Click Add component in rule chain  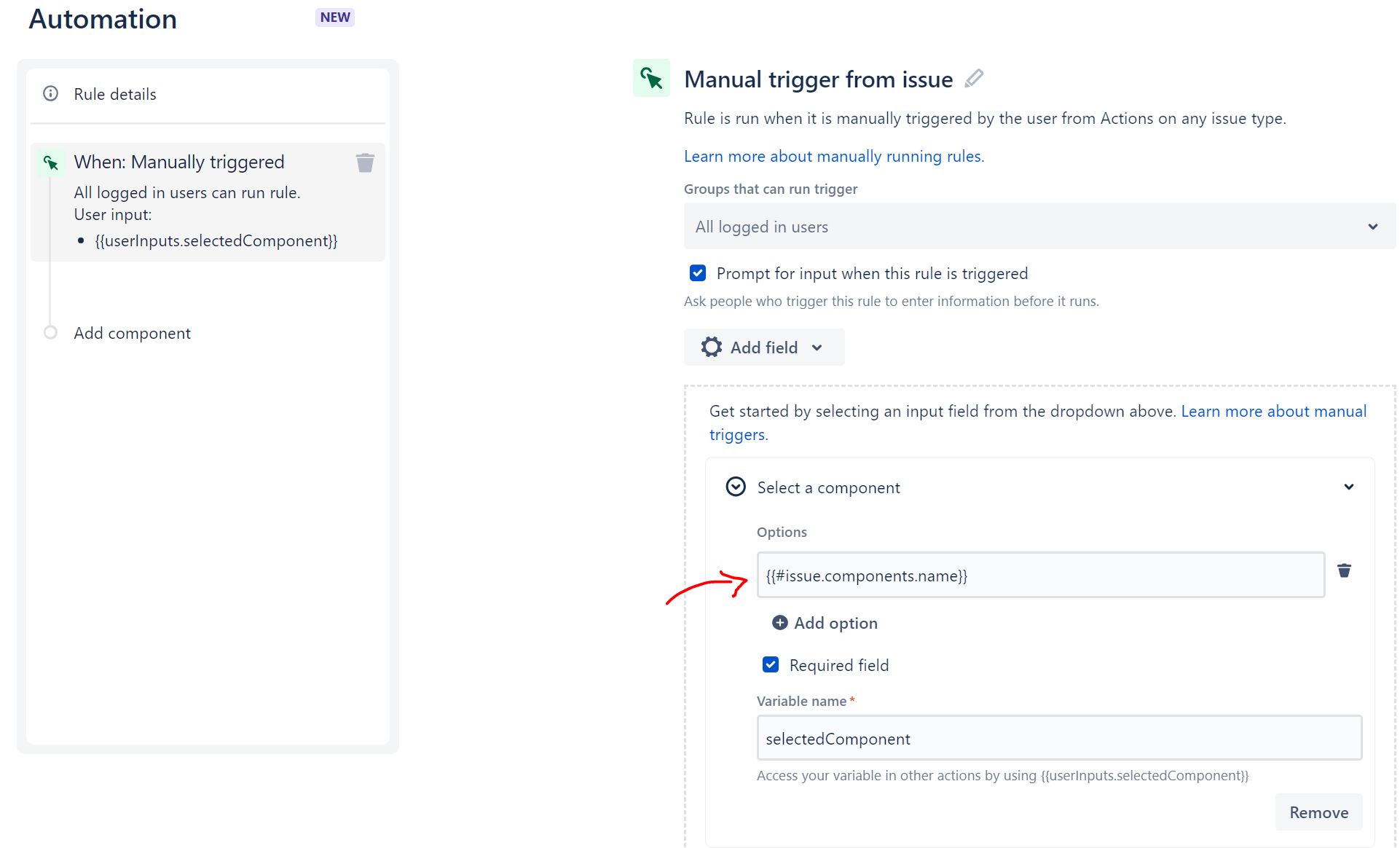(132, 333)
